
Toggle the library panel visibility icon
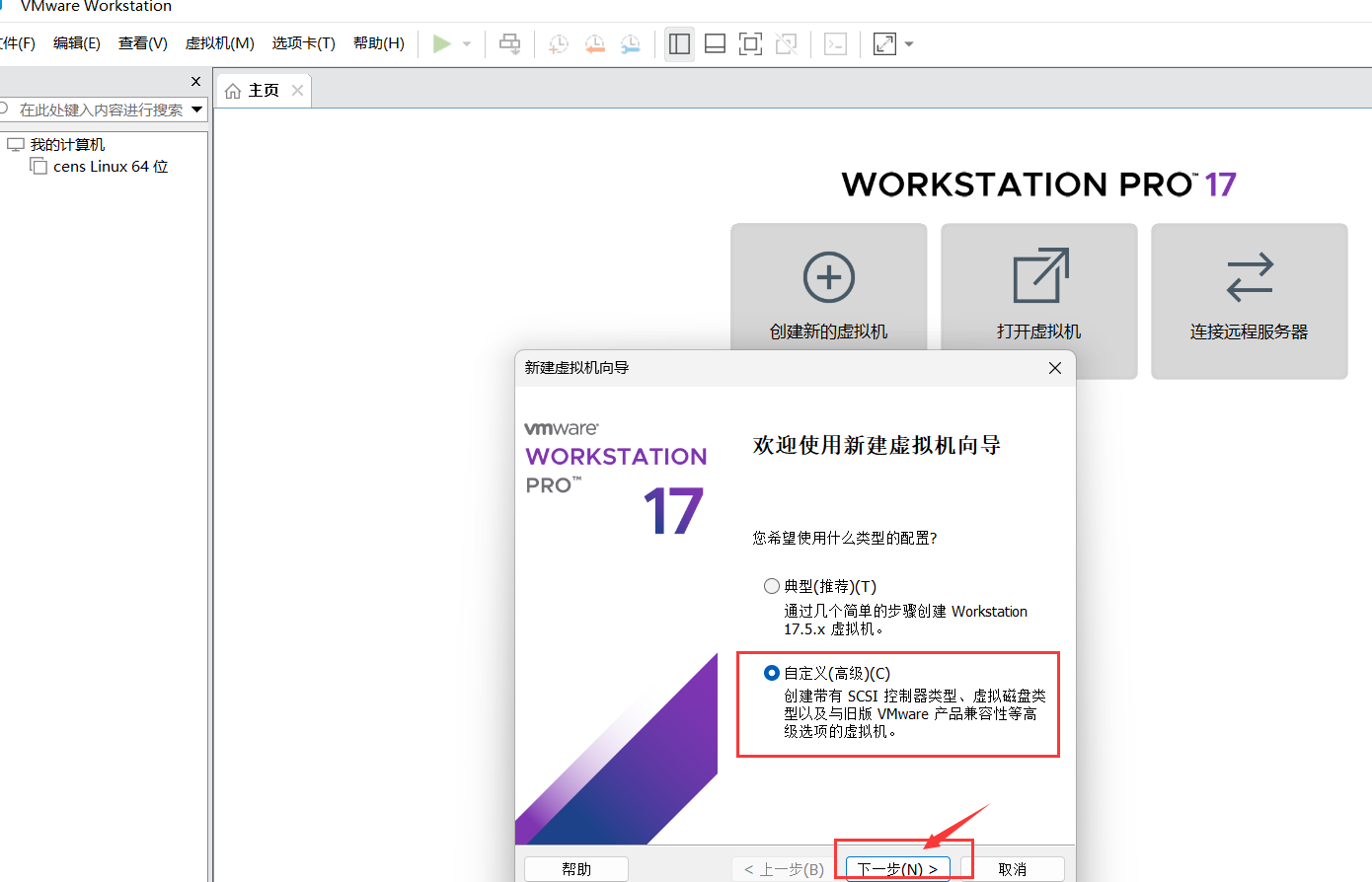[679, 43]
